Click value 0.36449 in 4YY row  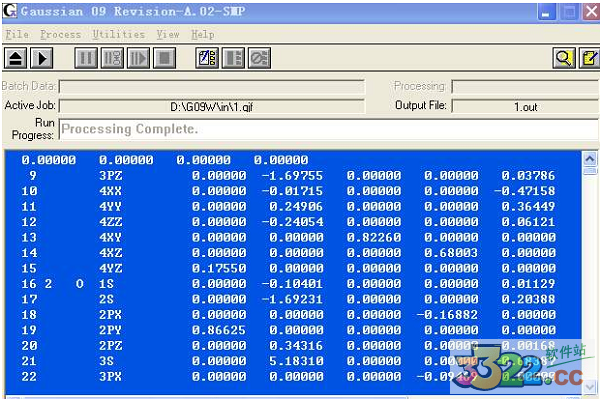pyautogui.click(x=528, y=207)
